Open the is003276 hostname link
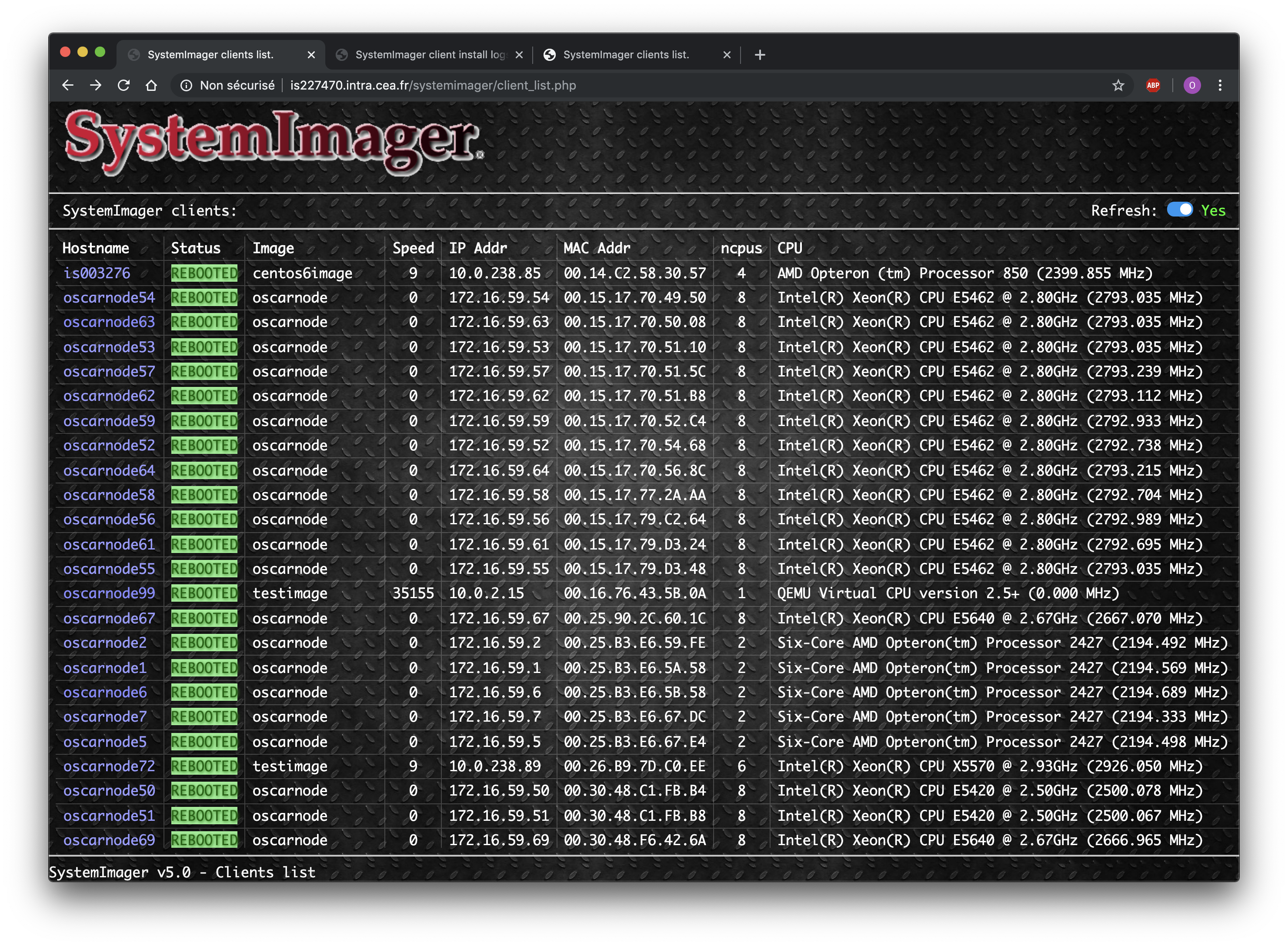This screenshot has width=1288, height=946. [97, 273]
